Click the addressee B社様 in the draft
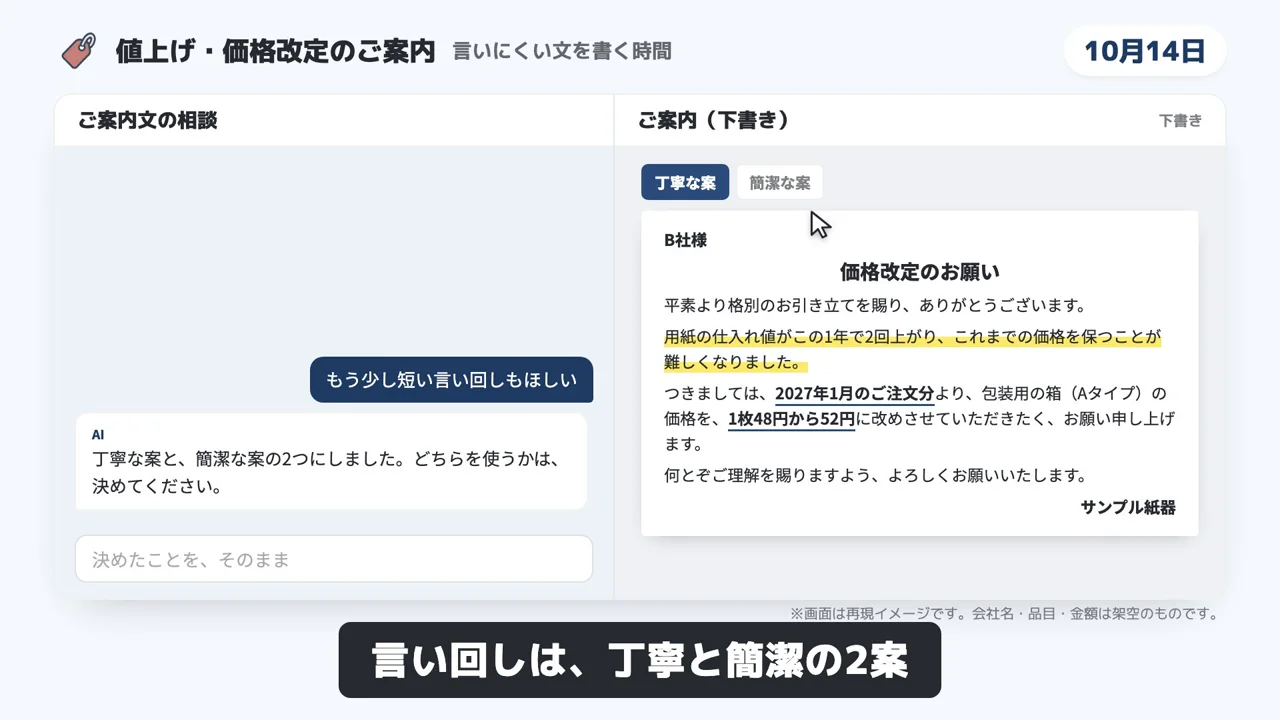This screenshot has width=1280, height=720. coord(685,240)
